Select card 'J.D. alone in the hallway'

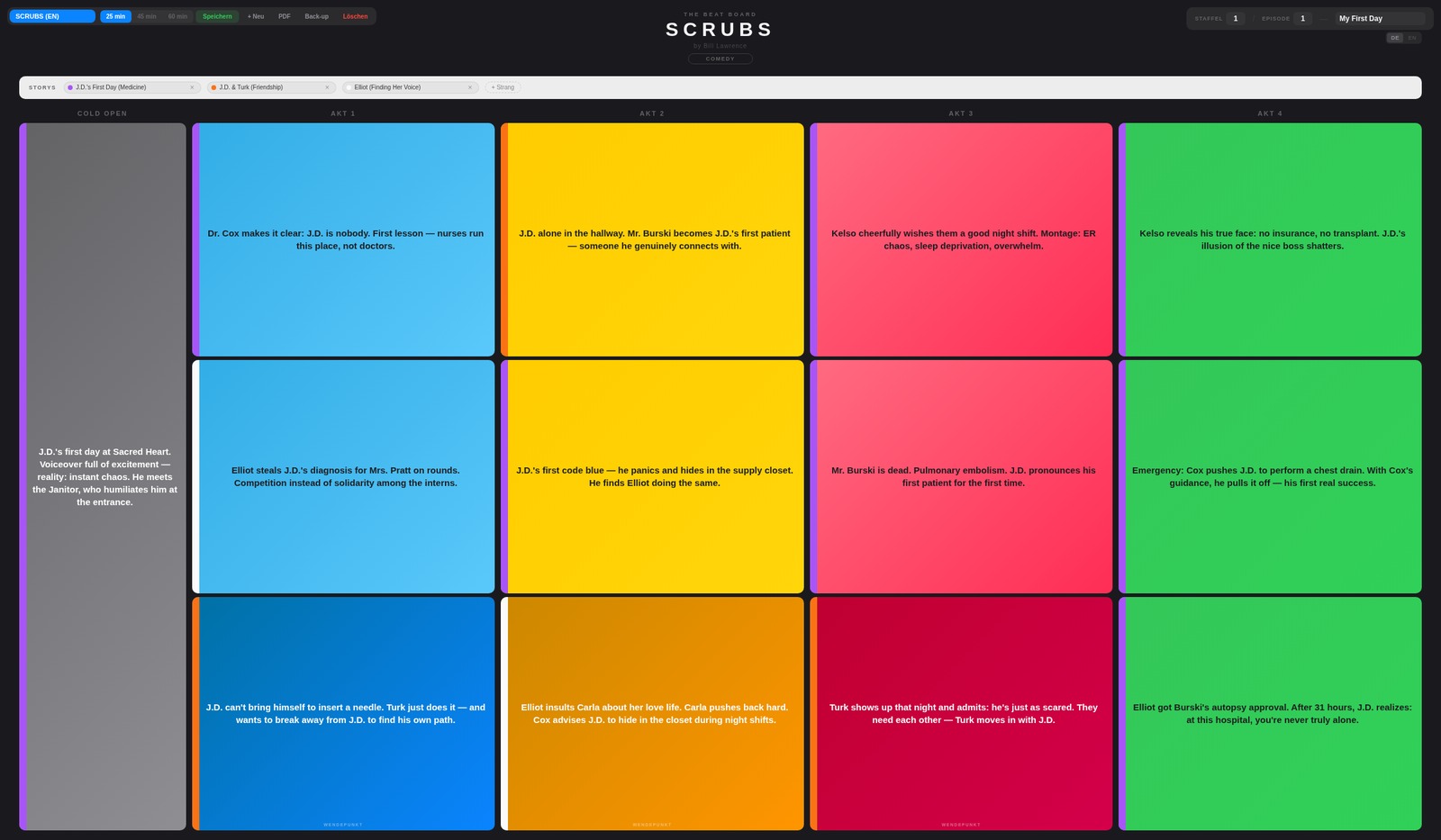652,239
